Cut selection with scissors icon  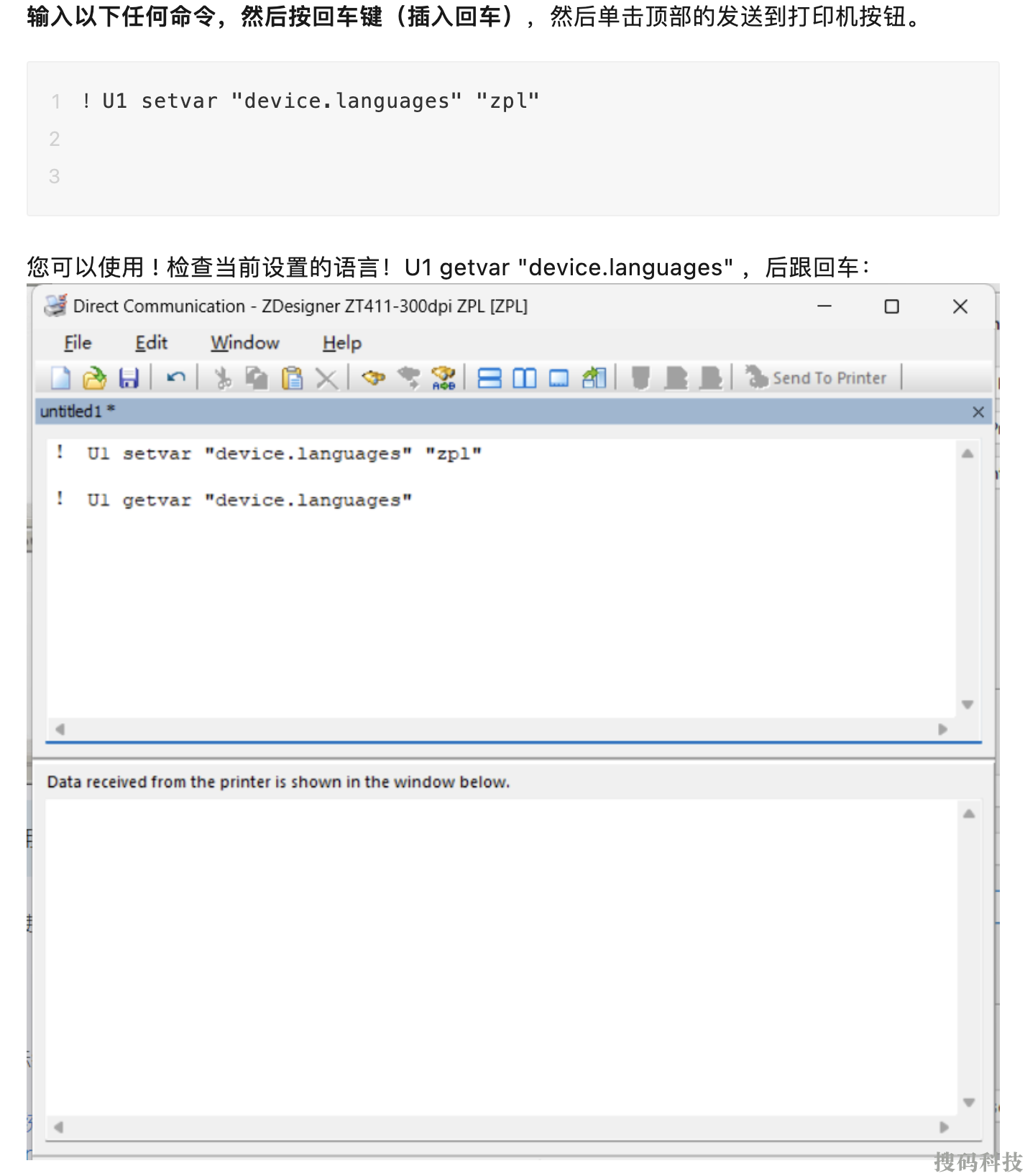coord(223,377)
